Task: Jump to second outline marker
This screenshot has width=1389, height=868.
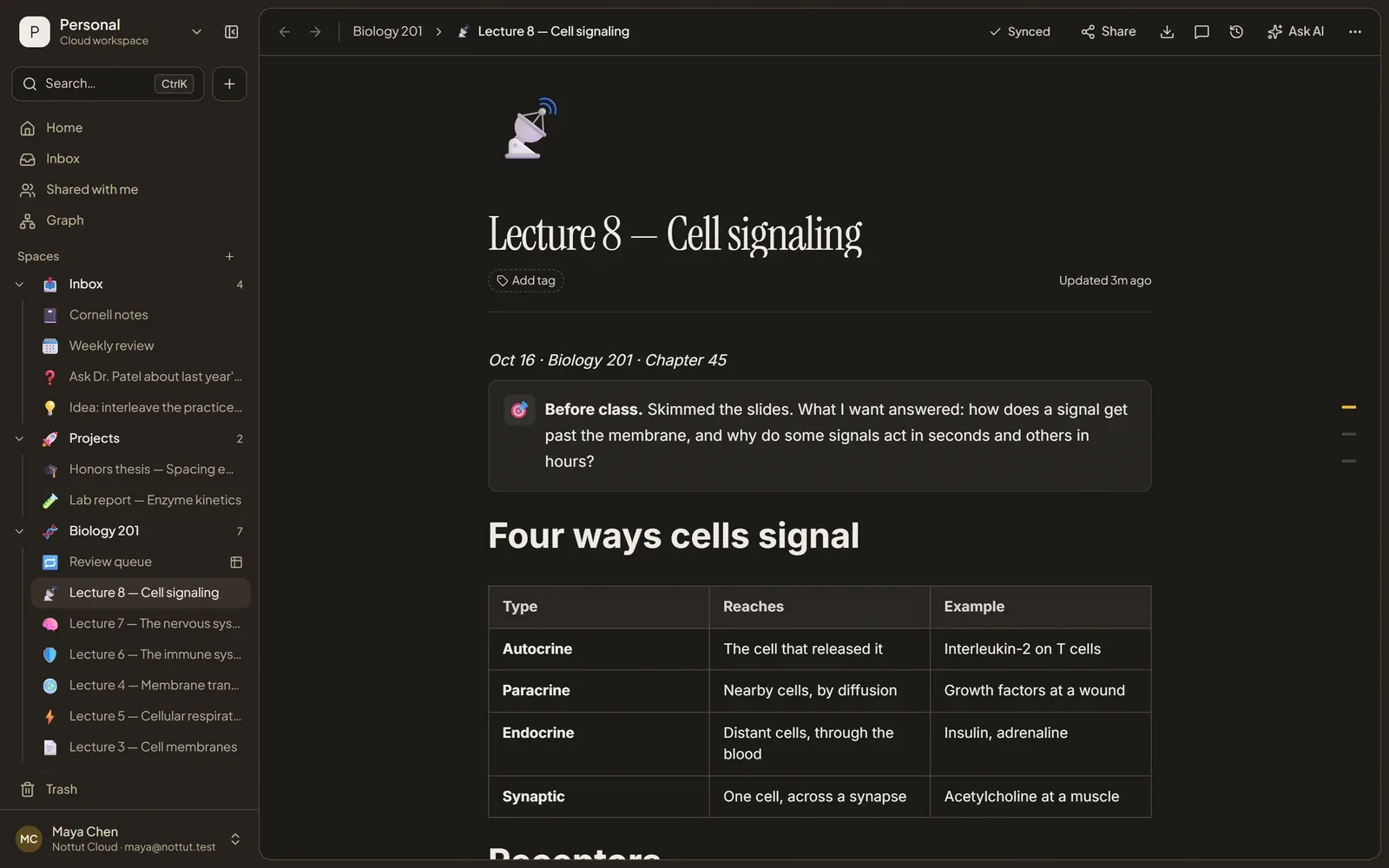Action: [x=1348, y=434]
